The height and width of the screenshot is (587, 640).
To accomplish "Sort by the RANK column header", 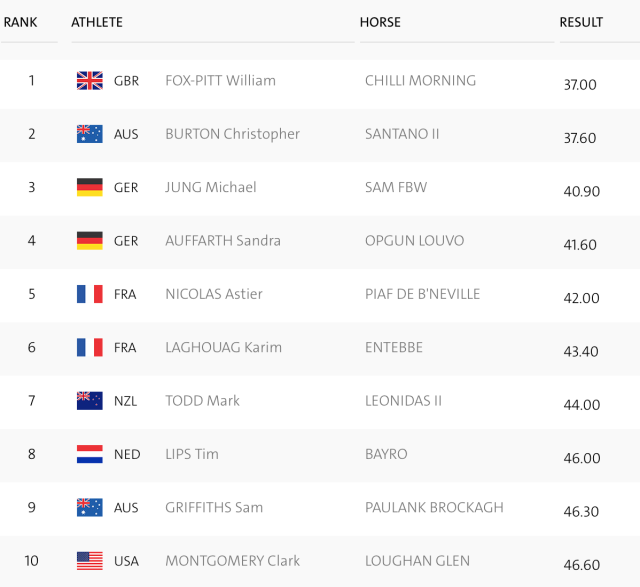I will (x=20, y=22).
